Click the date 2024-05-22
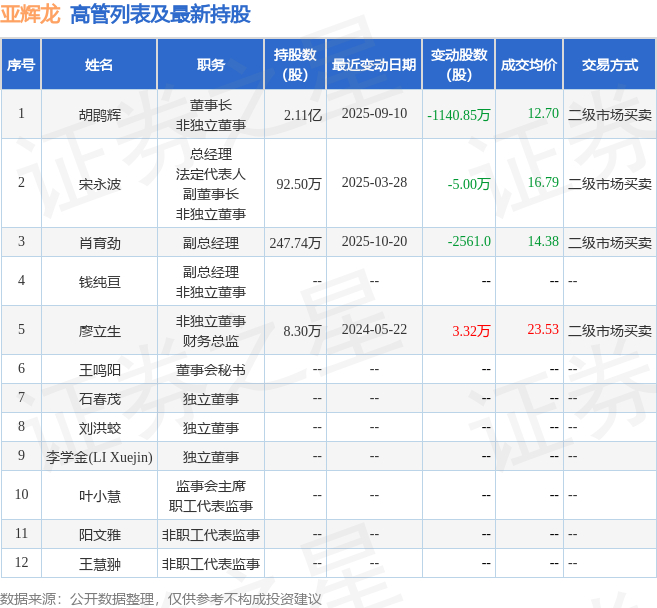This screenshot has height=608, width=657. pos(374,330)
